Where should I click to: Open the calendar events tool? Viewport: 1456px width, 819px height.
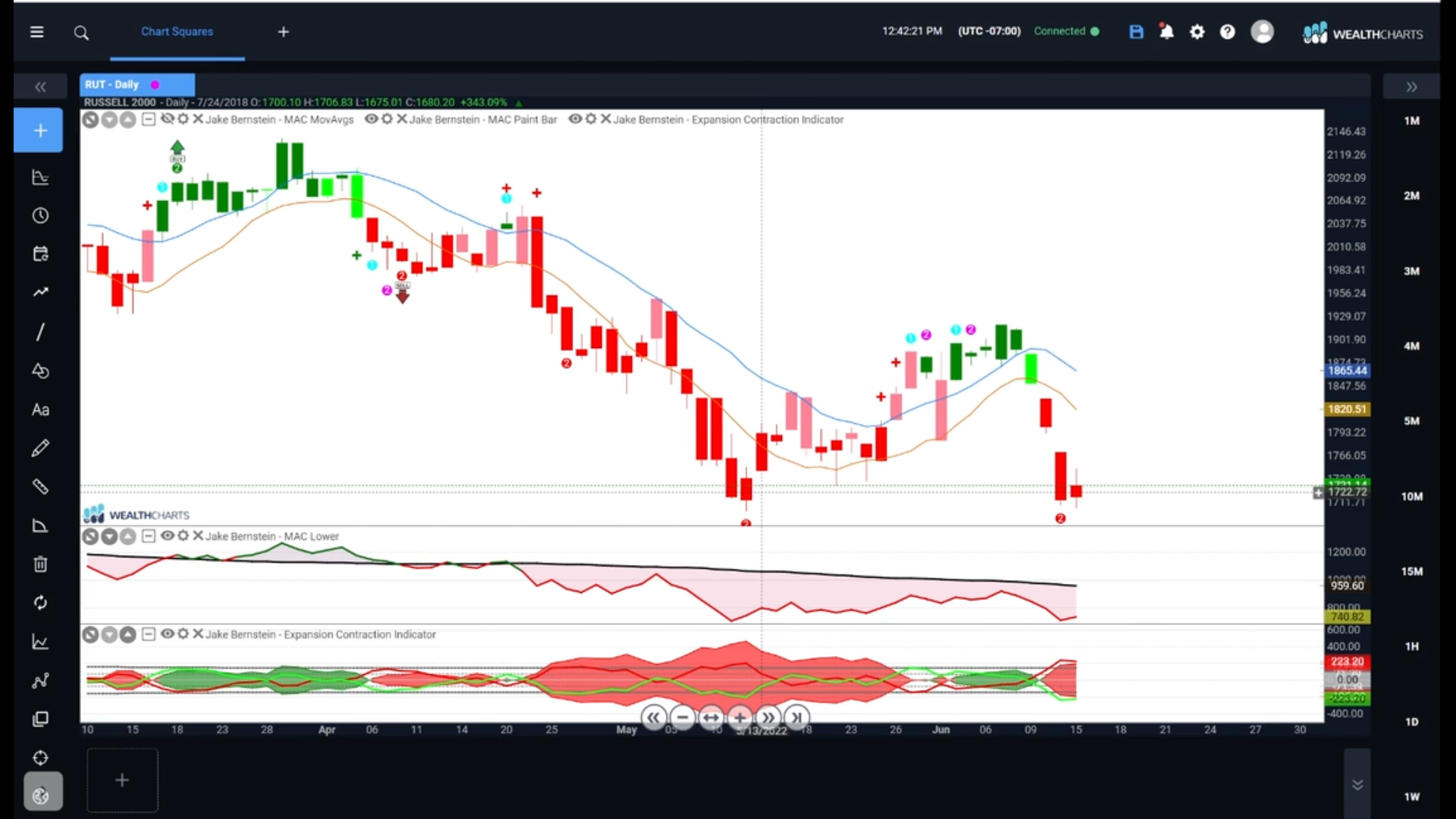click(40, 254)
